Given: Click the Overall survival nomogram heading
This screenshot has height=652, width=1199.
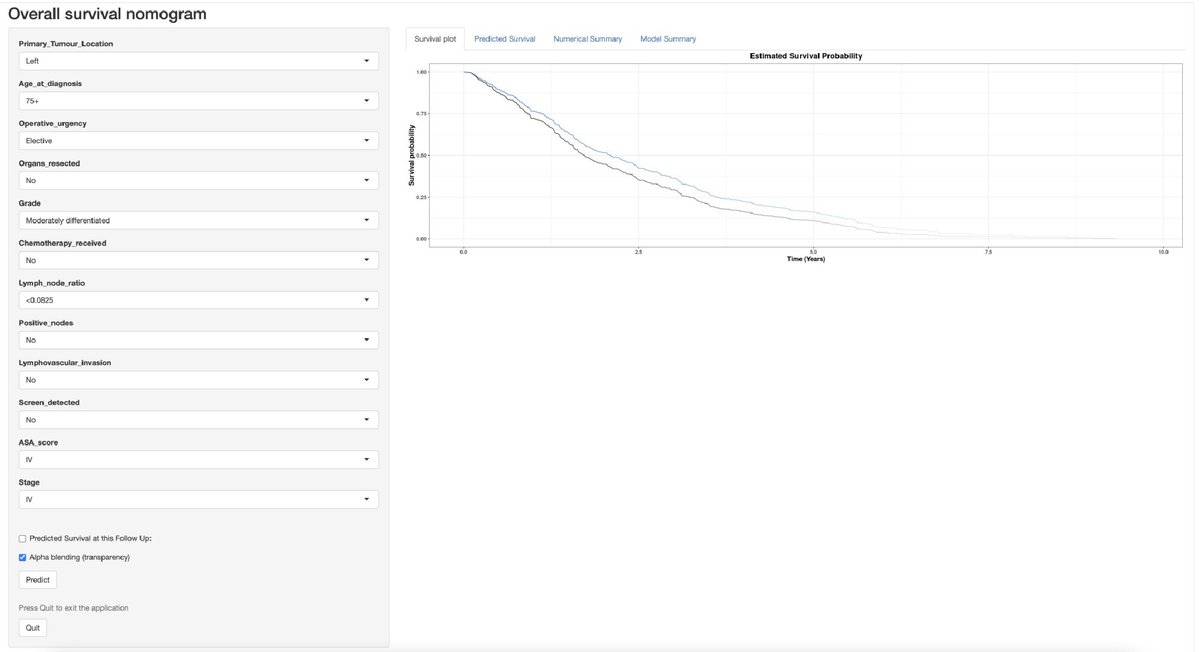Looking at the screenshot, I should [x=107, y=14].
